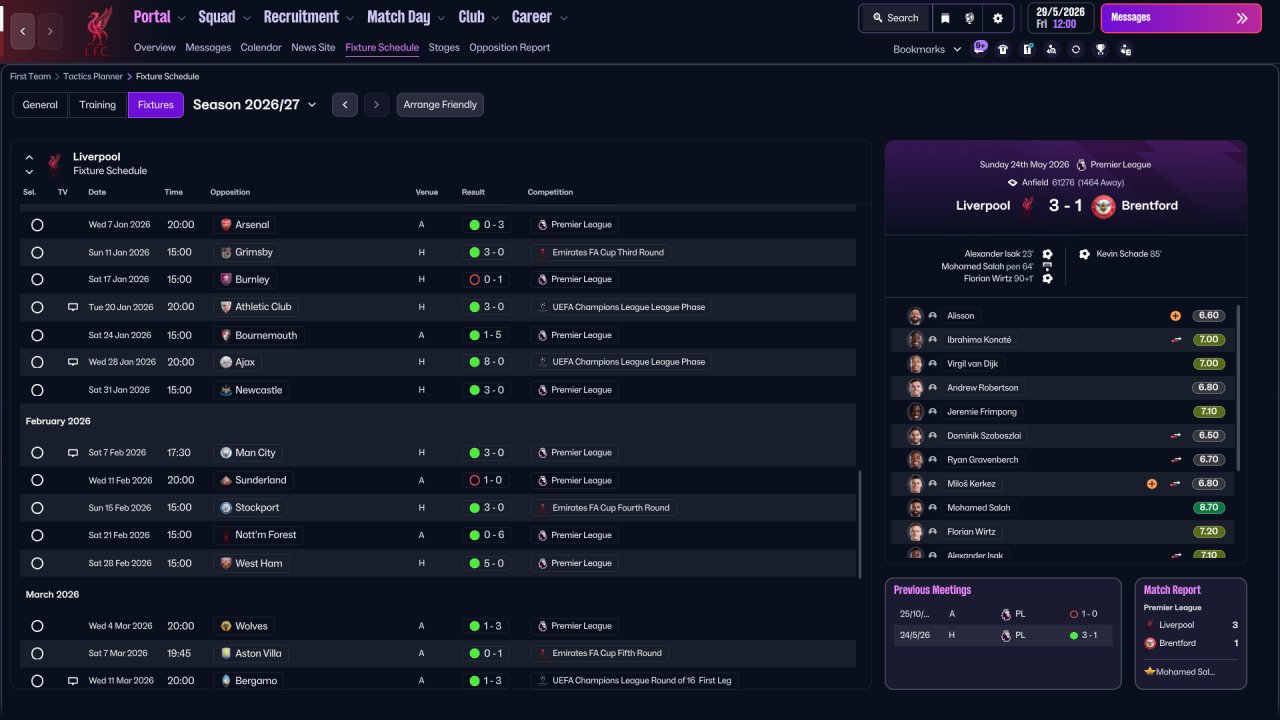
Task: Click Mohamed Salah's 8.70 rating
Action: click(x=1209, y=508)
